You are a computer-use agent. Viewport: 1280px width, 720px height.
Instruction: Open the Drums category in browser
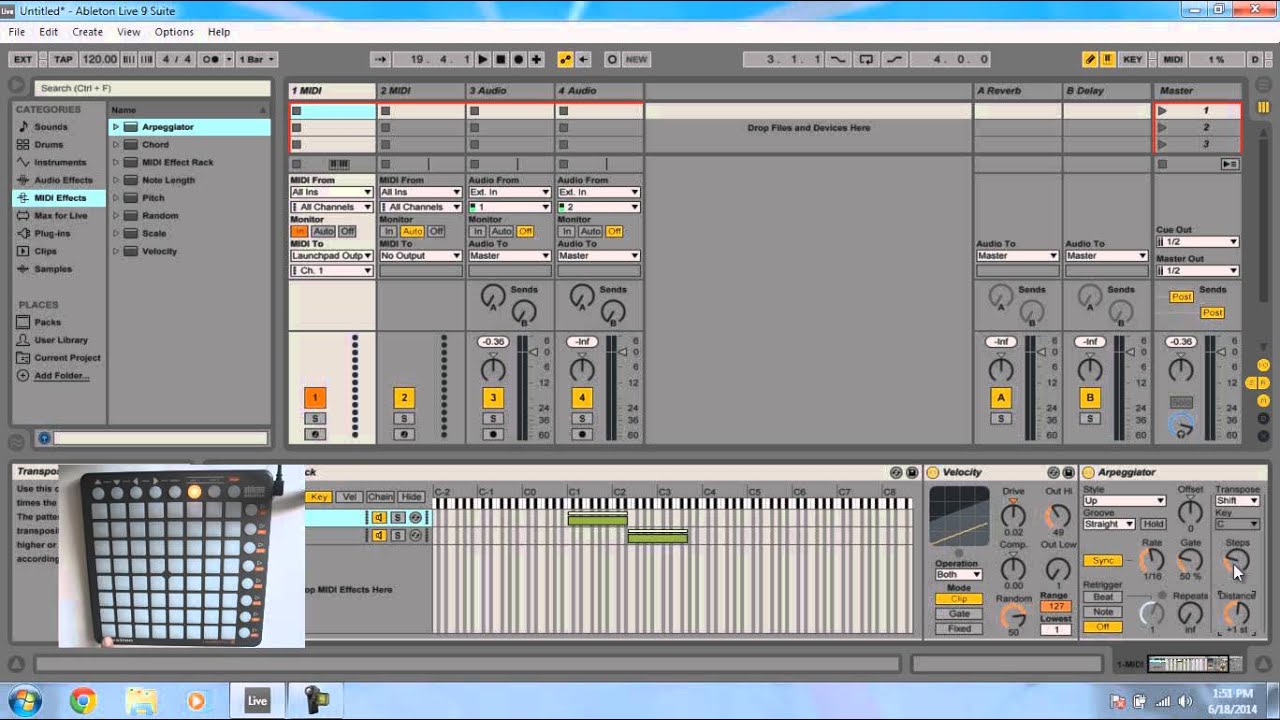[x=48, y=145]
